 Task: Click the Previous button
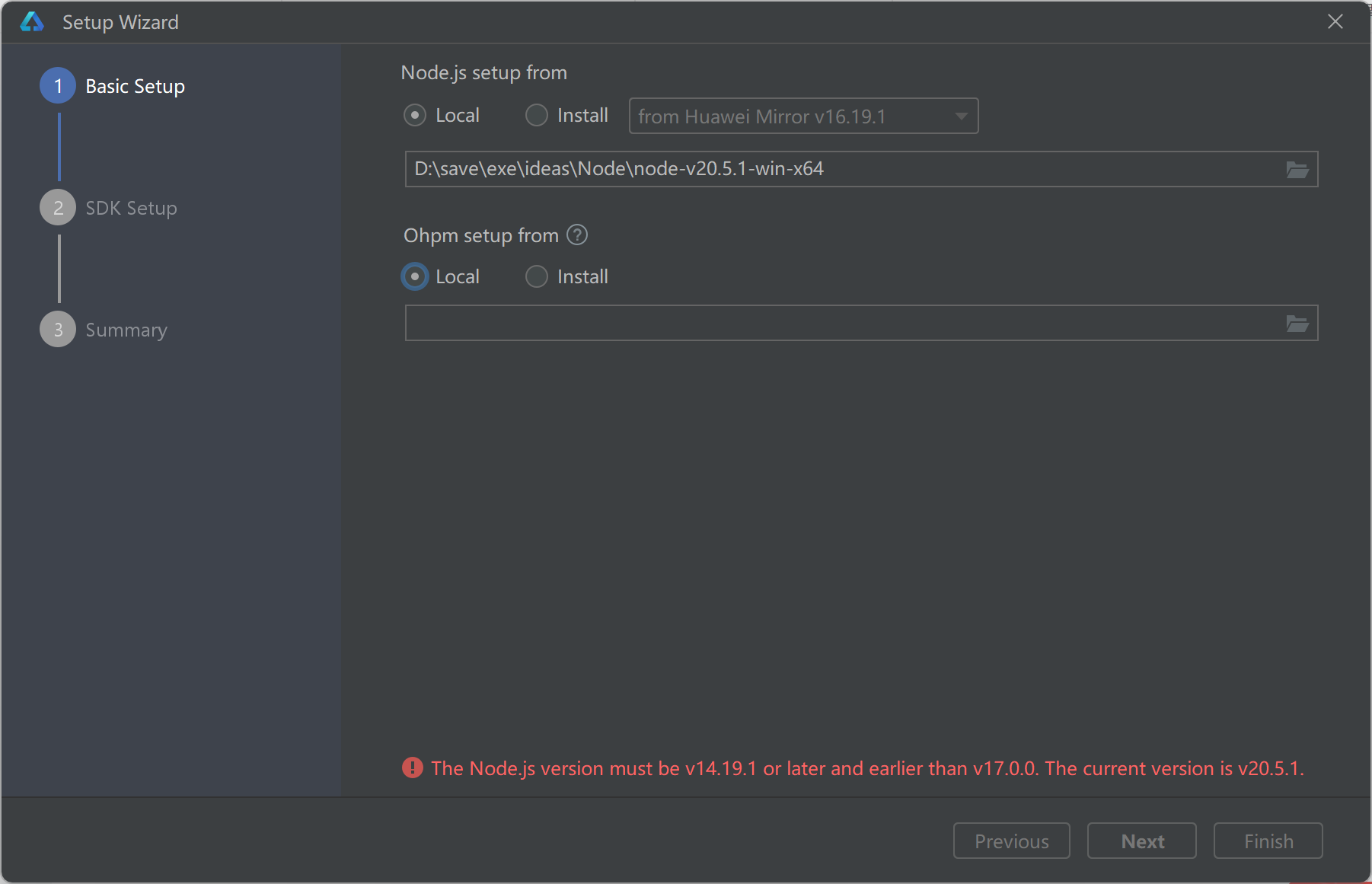pyautogui.click(x=1011, y=841)
